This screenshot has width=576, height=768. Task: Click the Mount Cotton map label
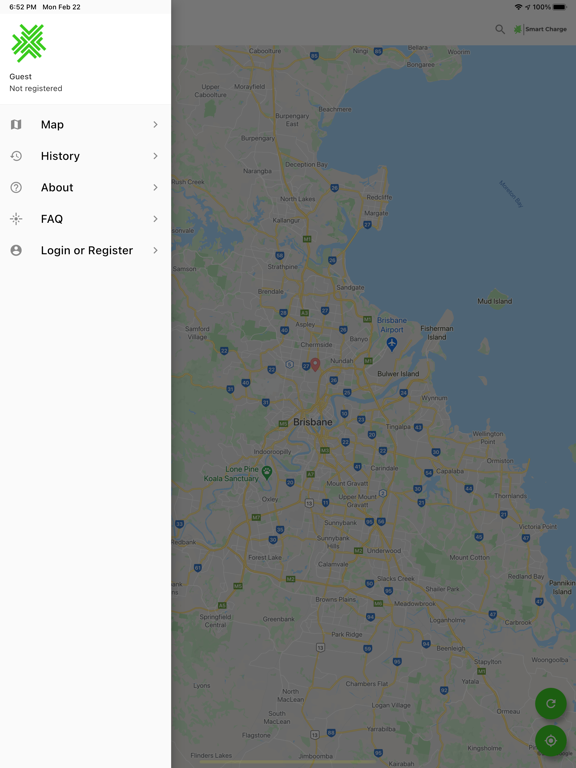pyautogui.click(x=470, y=557)
